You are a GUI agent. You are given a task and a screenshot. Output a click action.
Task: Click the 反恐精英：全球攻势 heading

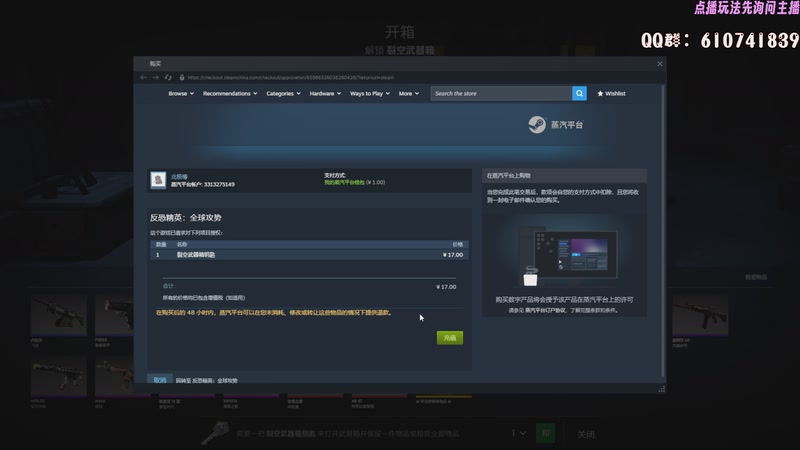click(x=186, y=217)
